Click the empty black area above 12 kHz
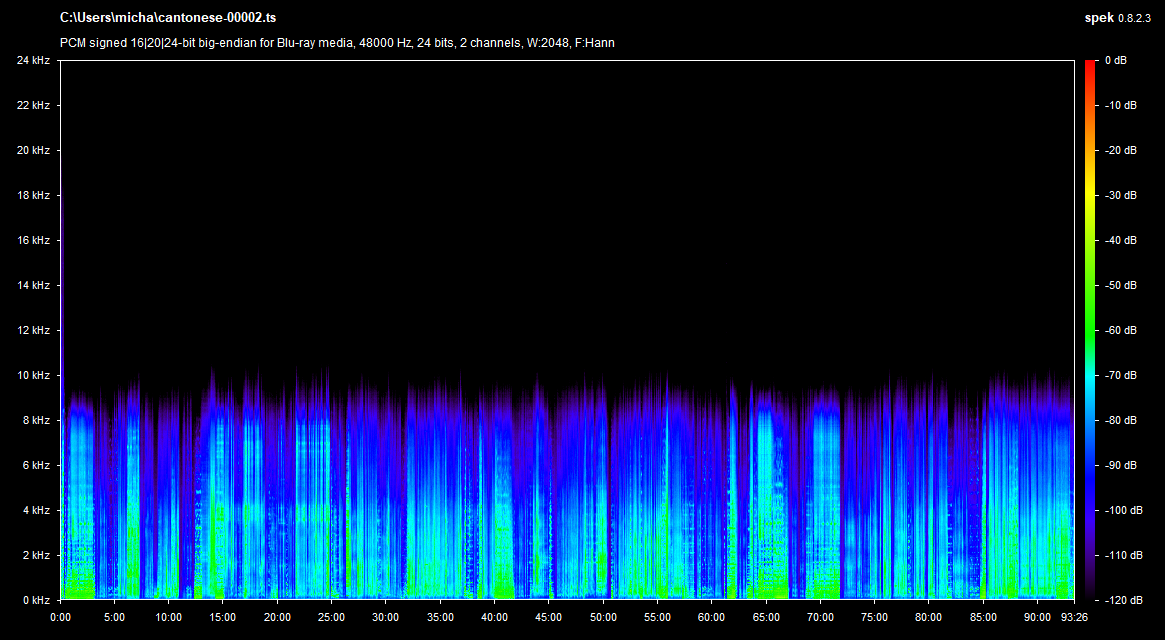The height and width of the screenshot is (640, 1165). click(560, 200)
